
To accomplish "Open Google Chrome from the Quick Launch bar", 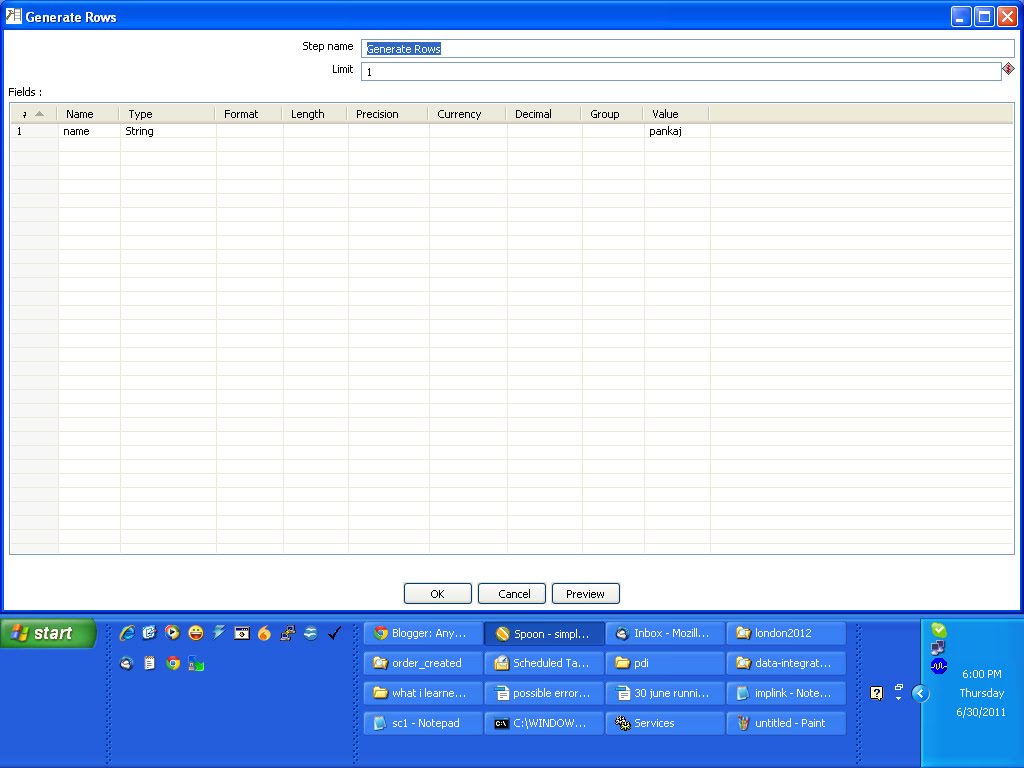I will (172, 663).
